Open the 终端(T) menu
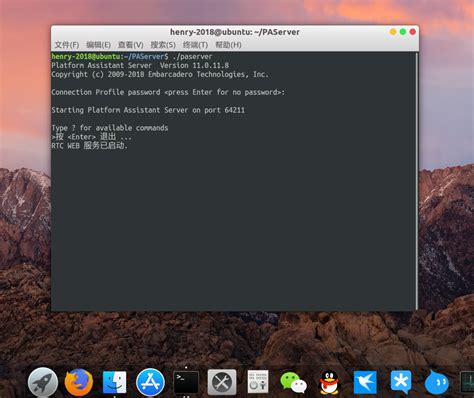Viewport: 474px width, 398px height. pos(195,45)
